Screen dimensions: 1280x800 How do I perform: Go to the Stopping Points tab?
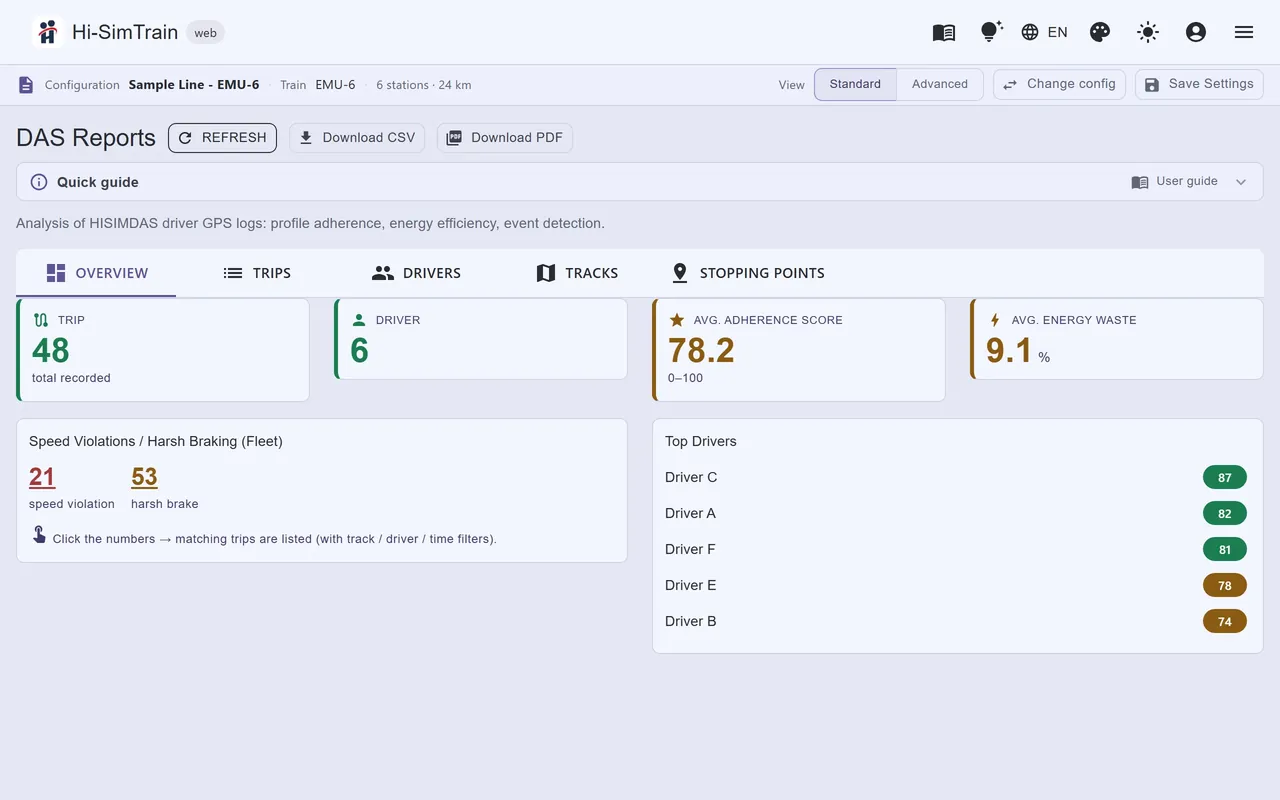click(748, 273)
